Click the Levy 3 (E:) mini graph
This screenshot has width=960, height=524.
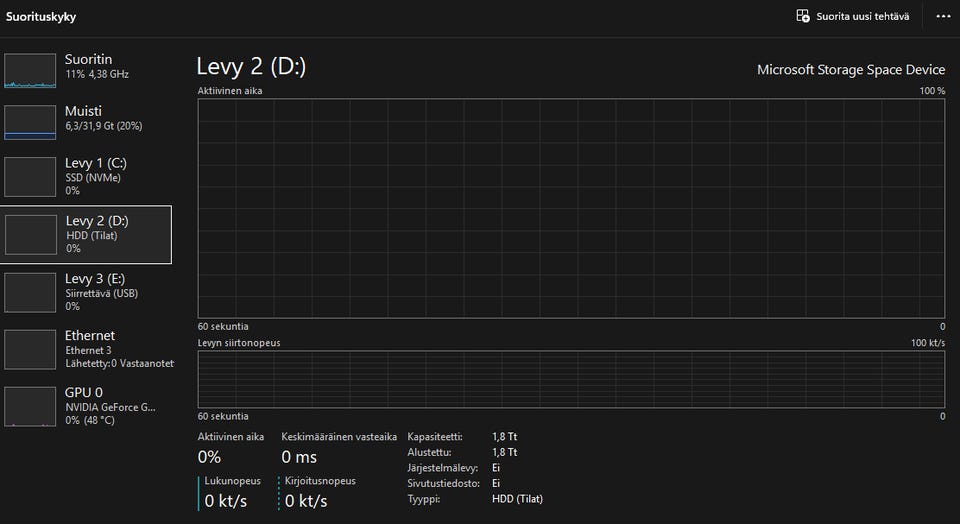coord(30,293)
